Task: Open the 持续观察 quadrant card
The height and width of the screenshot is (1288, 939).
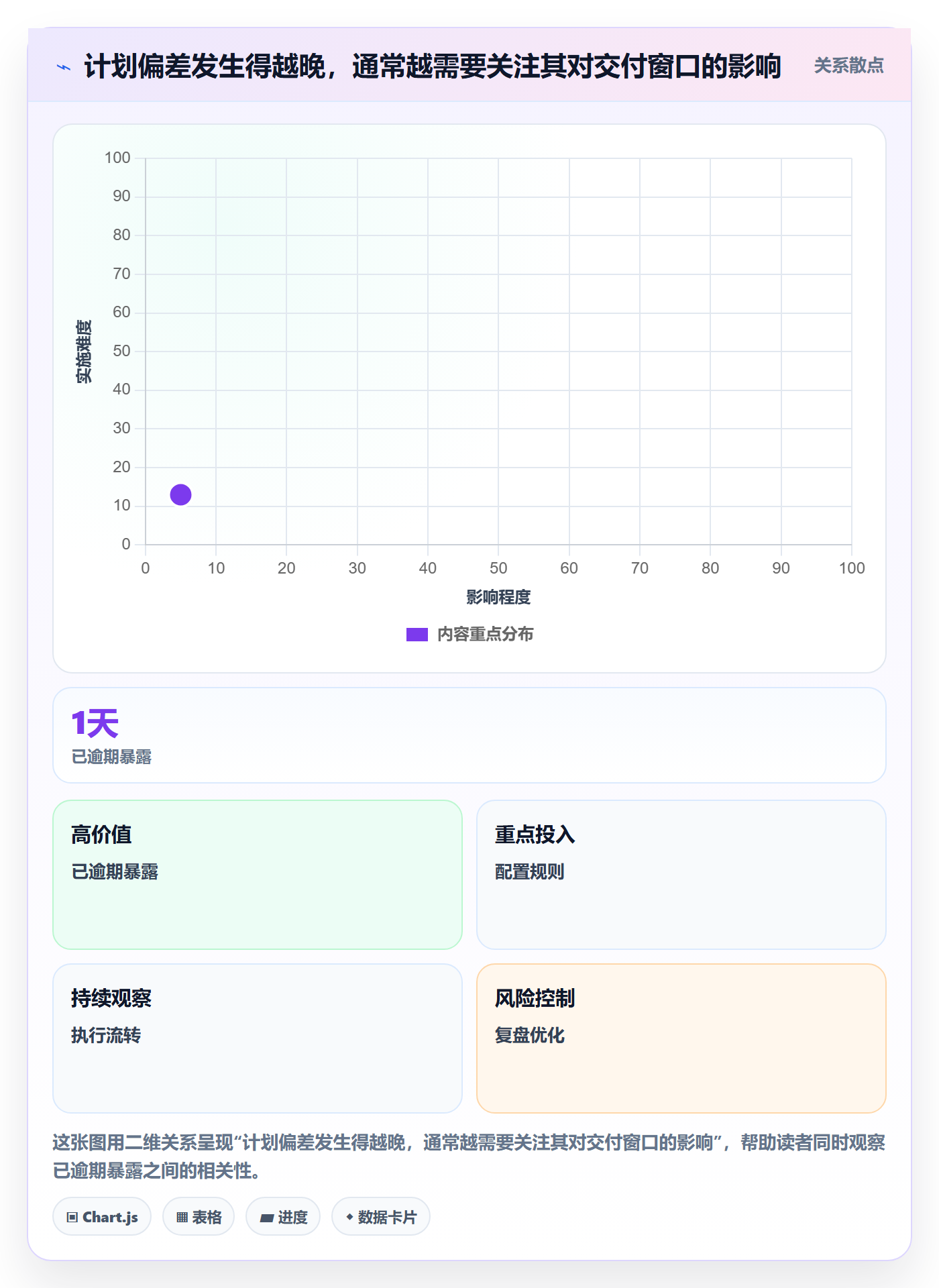Action: (x=258, y=1038)
